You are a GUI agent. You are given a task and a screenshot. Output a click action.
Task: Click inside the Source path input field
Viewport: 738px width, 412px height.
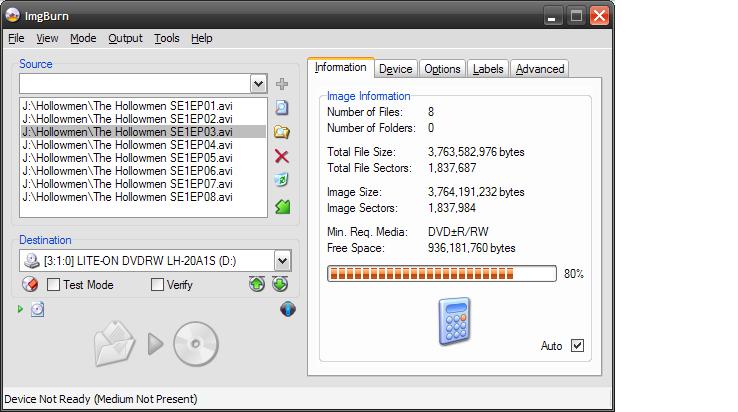pos(135,84)
